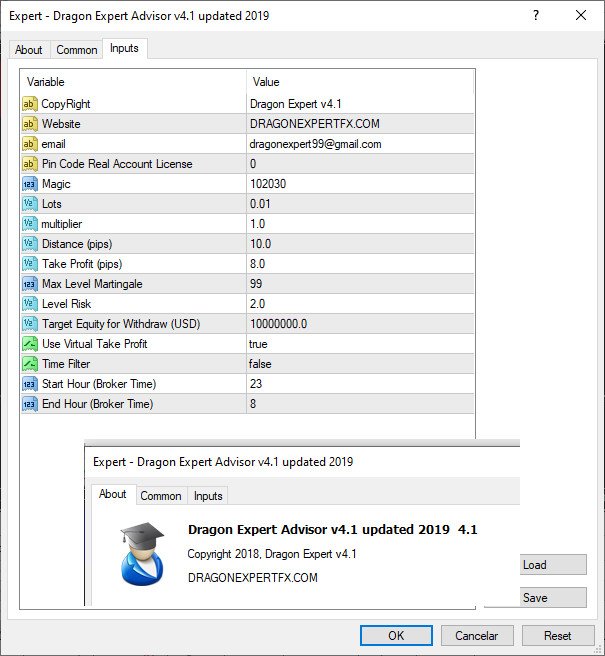The width and height of the screenshot is (605, 656).
Task: Click DRAGONEXPERTFX.COM text in About panel
Action: (253, 578)
